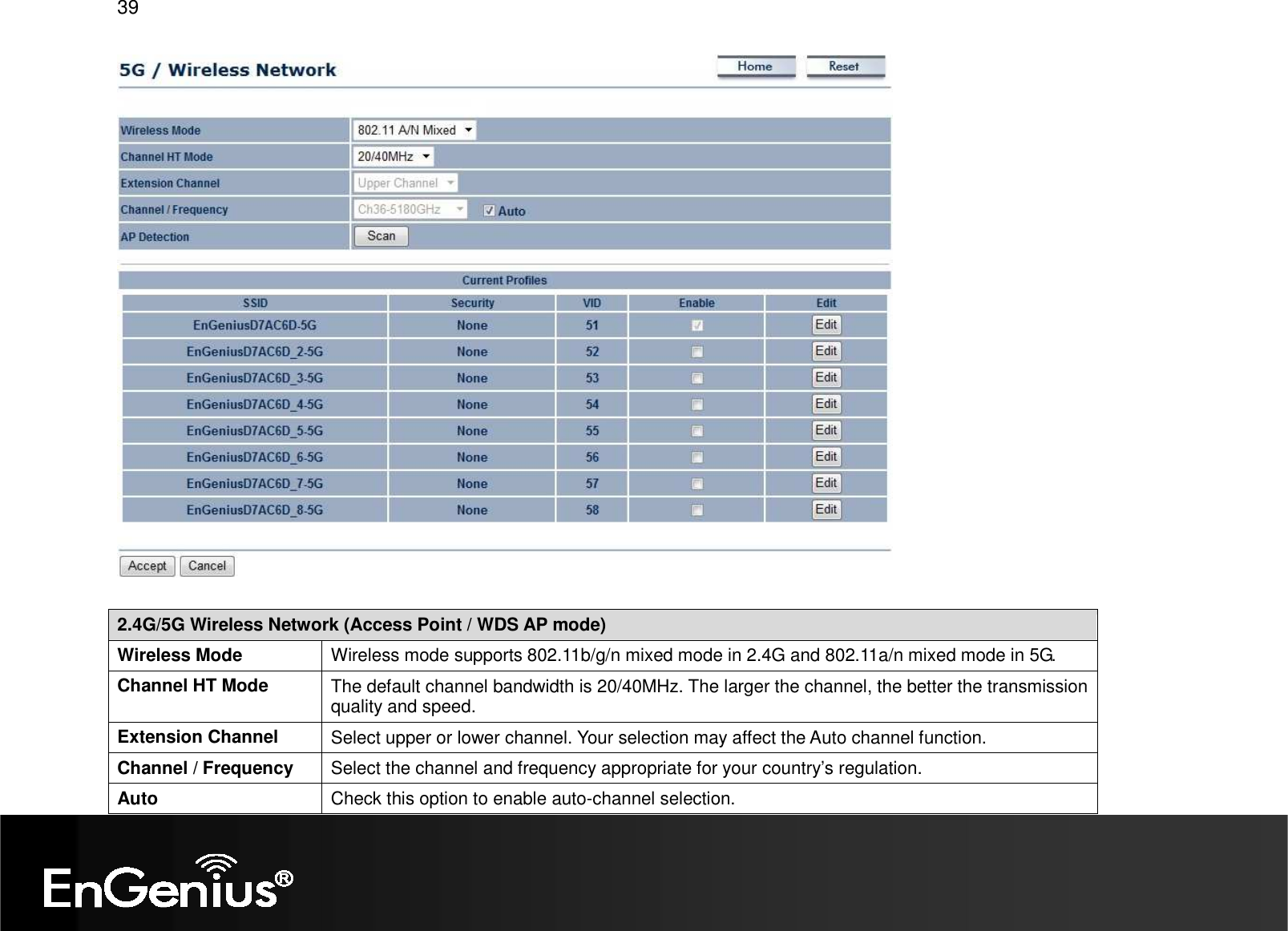Edit the EnGeniusD7AC6D_8-5G profile
This screenshot has width=1288, height=931.
point(826,510)
